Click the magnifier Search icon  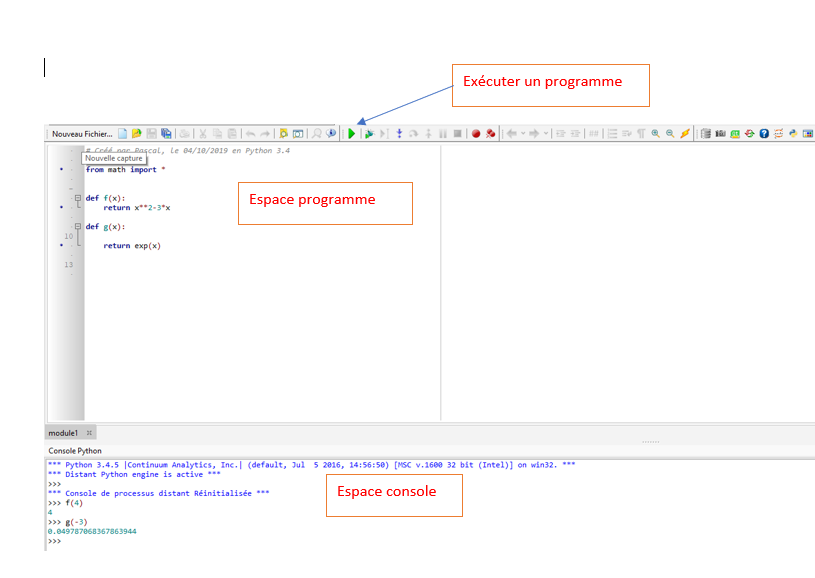[316, 134]
